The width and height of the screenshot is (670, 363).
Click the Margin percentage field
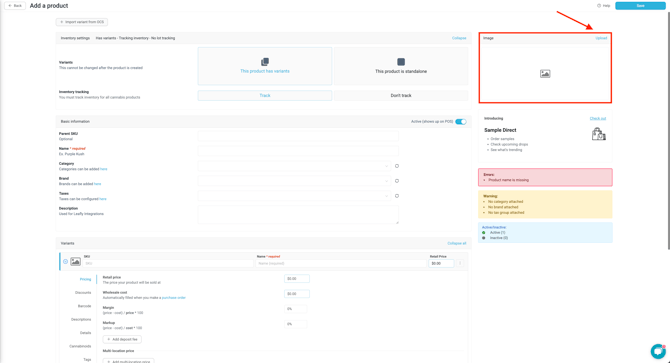[296, 309]
